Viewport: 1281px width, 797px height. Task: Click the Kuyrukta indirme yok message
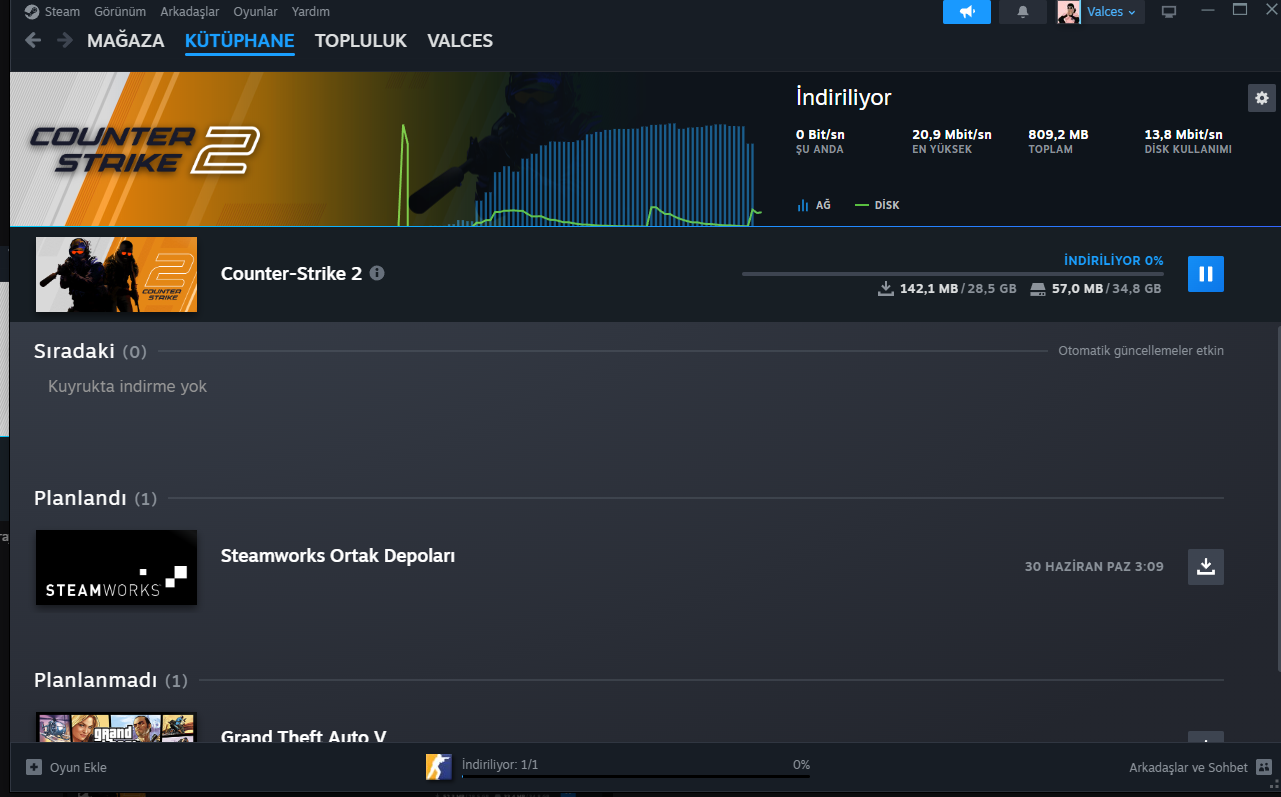[x=128, y=386]
